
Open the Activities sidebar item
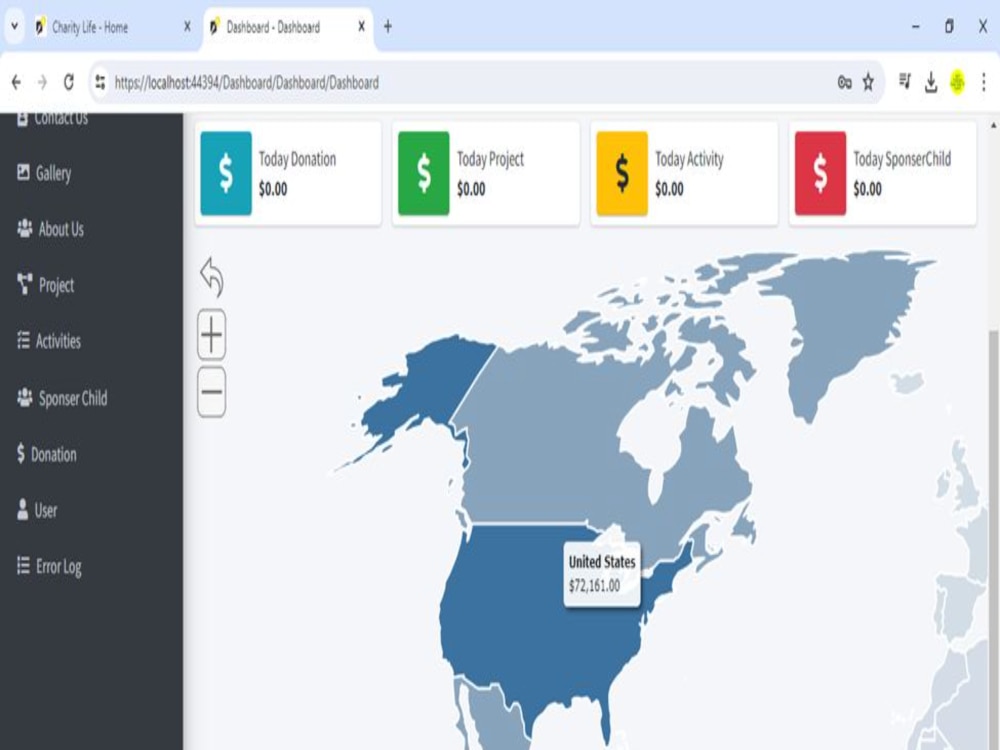coord(49,341)
